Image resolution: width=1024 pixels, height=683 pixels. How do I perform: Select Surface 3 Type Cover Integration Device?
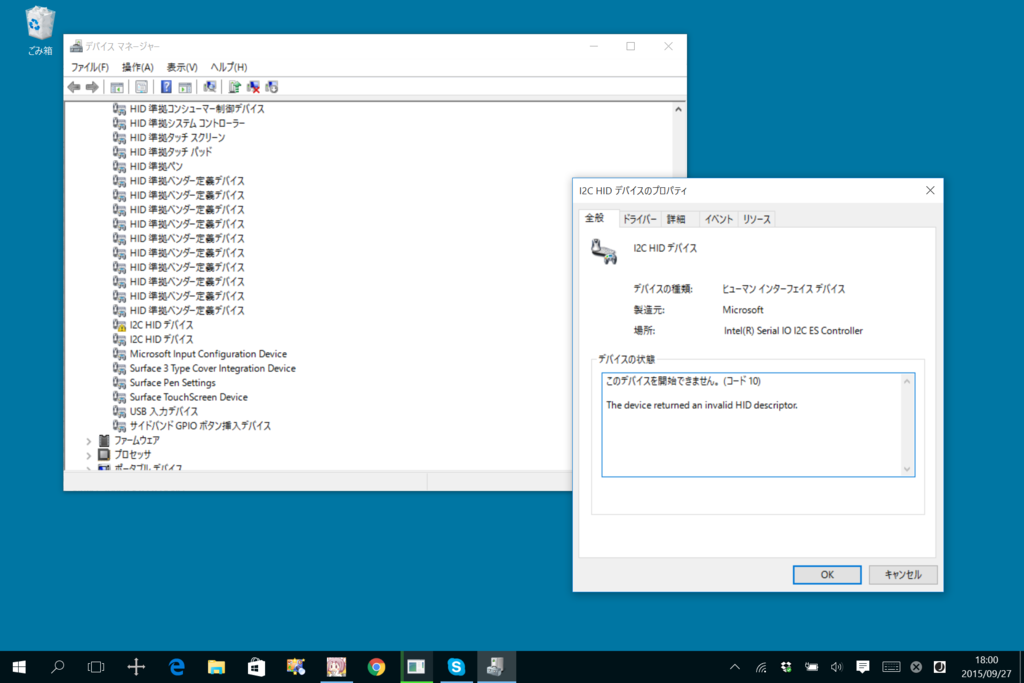click(212, 368)
